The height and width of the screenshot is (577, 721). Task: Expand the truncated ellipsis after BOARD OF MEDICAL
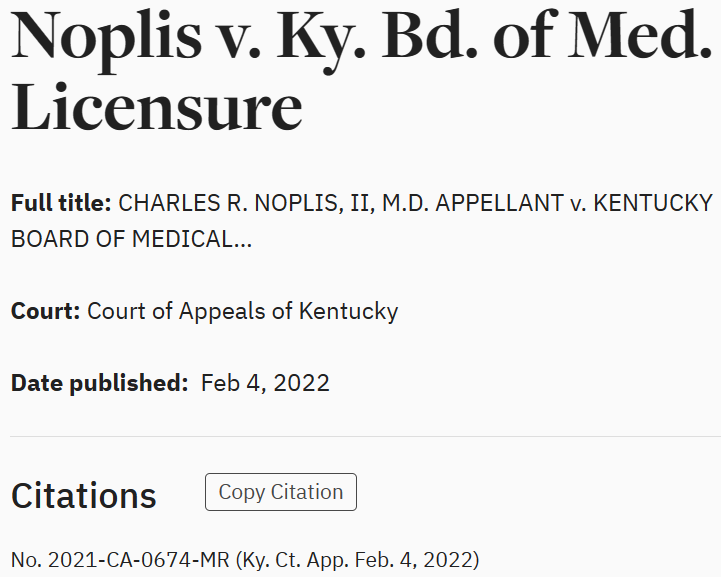(243, 240)
